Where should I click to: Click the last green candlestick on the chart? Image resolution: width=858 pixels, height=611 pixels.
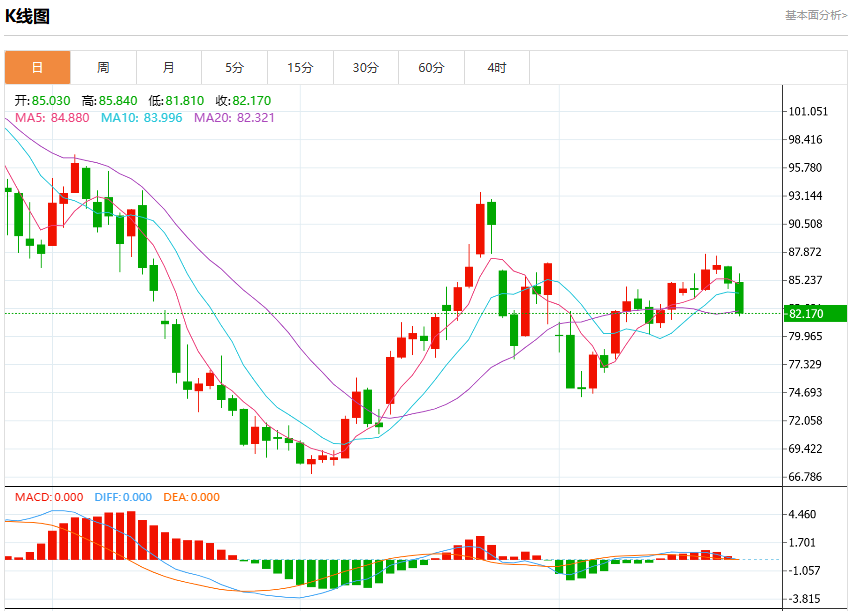[739, 298]
